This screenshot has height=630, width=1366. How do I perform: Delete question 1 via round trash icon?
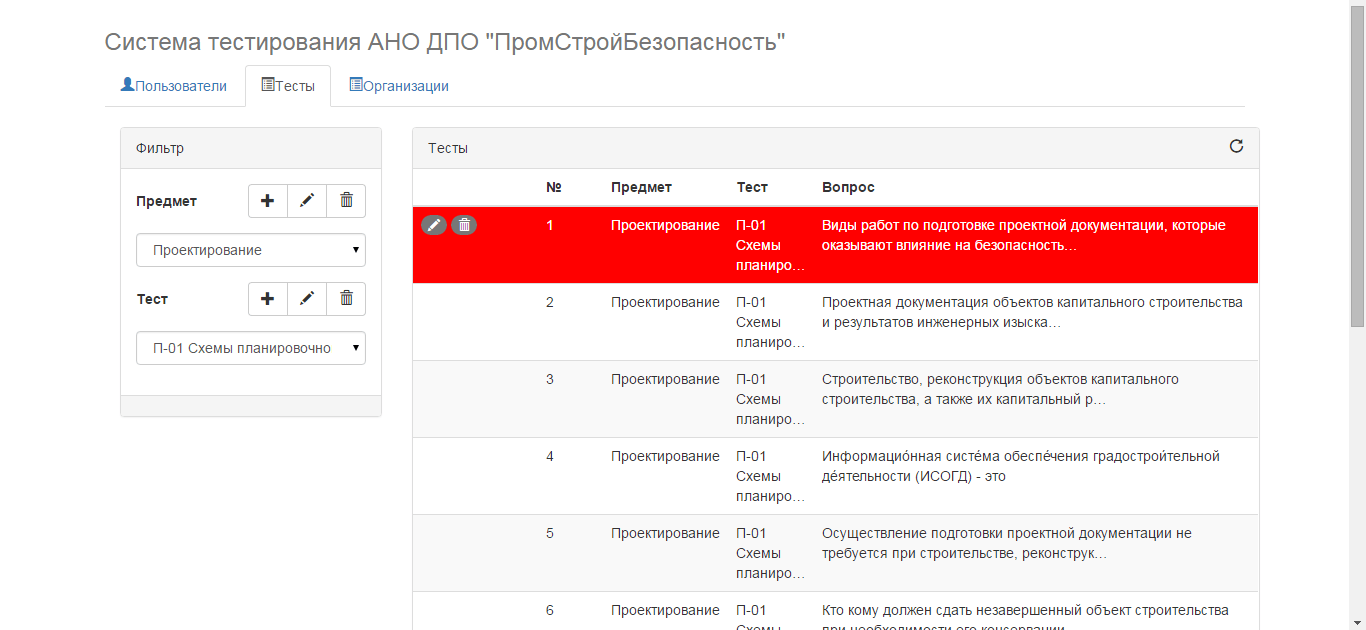pos(464,225)
